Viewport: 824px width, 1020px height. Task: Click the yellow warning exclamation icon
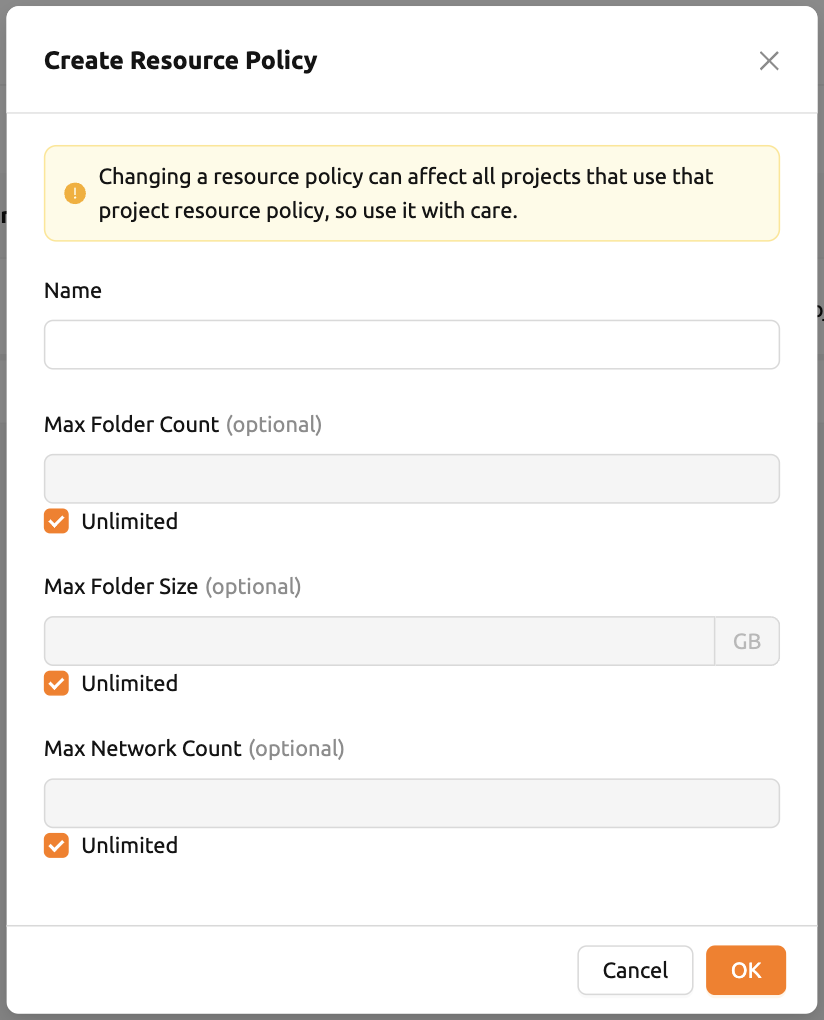pyautogui.click(x=75, y=193)
